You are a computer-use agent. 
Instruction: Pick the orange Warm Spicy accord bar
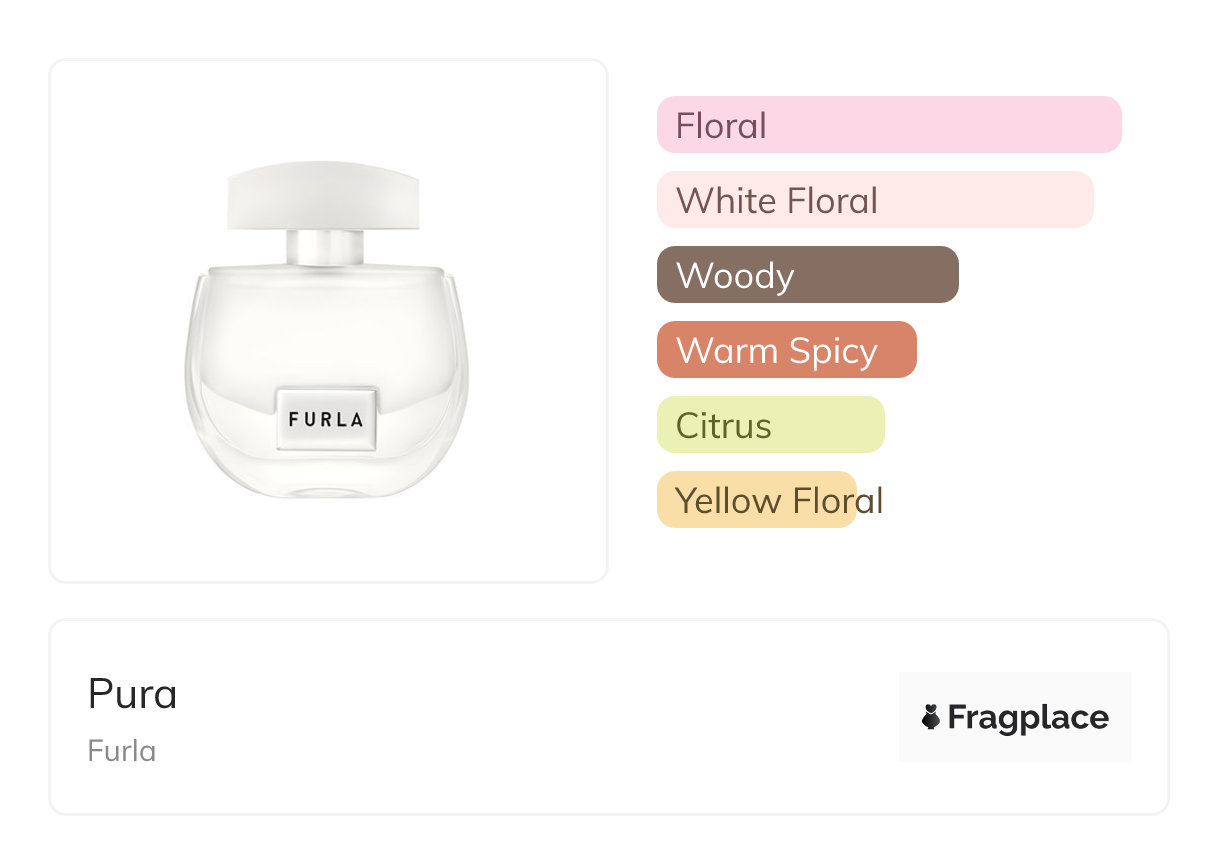pos(786,350)
